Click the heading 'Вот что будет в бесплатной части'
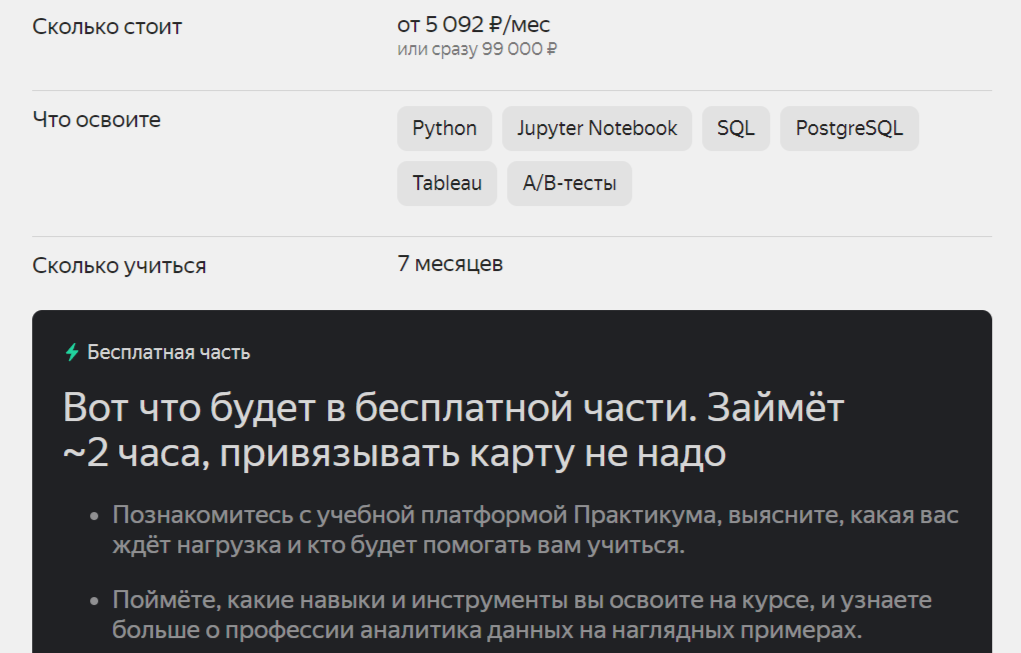The height and width of the screenshot is (653, 1021). pos(453,430)
